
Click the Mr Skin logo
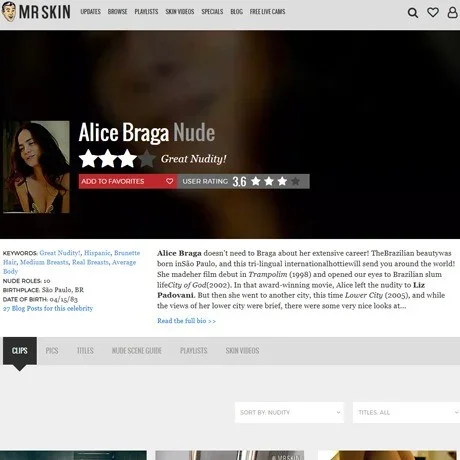pyautogui.click(x=36, y=12)
